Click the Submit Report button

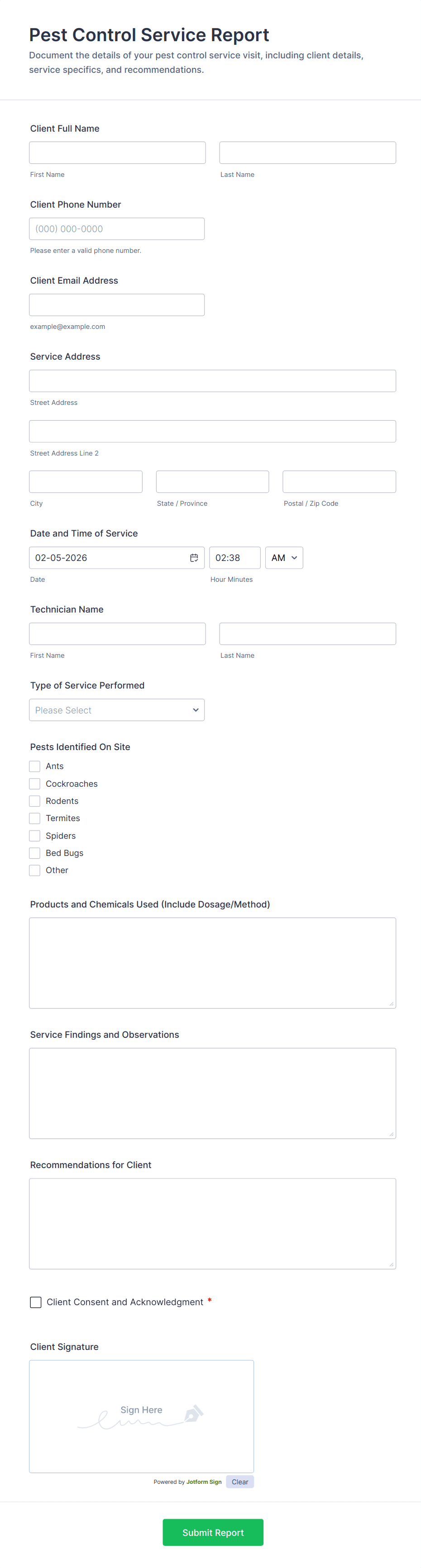point(213,1532)
